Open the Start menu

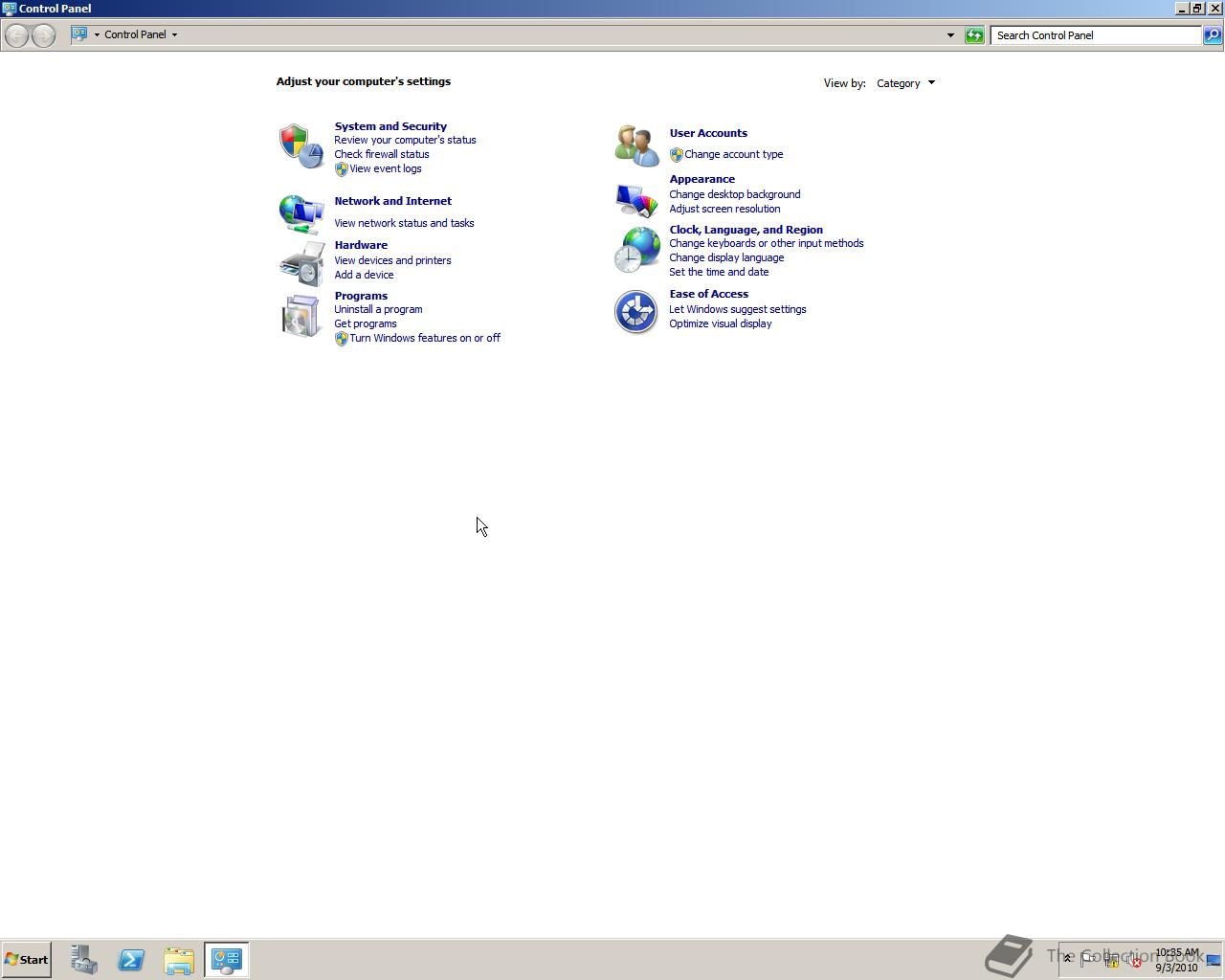27,960
